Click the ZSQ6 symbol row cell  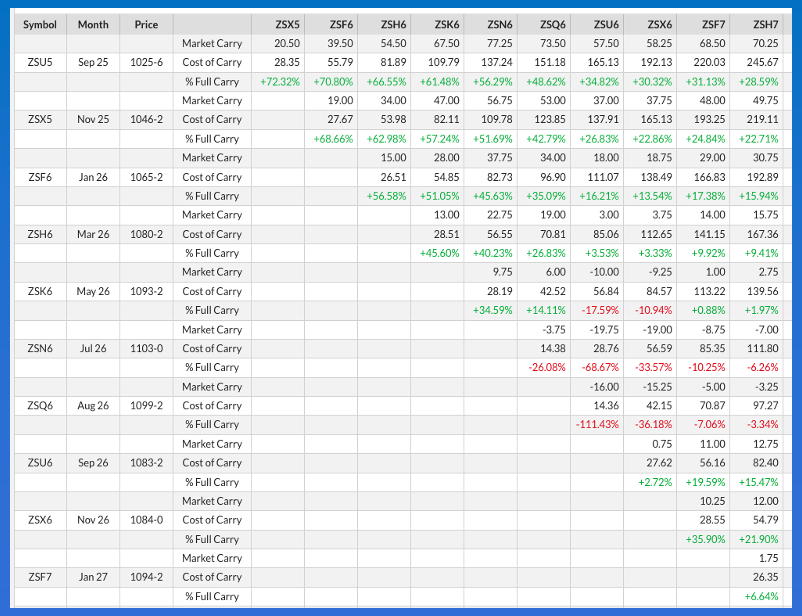(40, 406)
